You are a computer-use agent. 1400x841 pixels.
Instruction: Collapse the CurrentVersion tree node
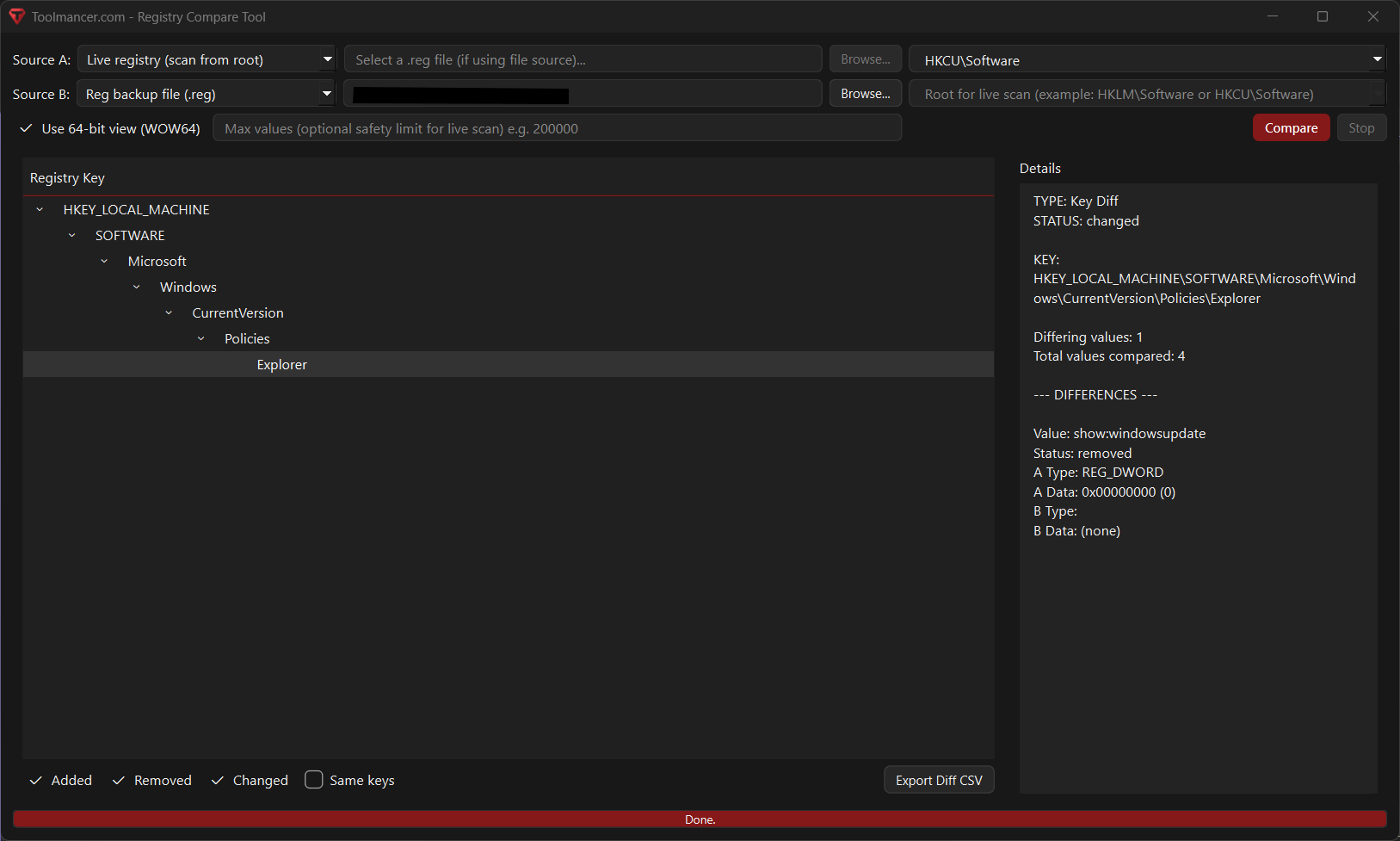click(x=169, y=312)
